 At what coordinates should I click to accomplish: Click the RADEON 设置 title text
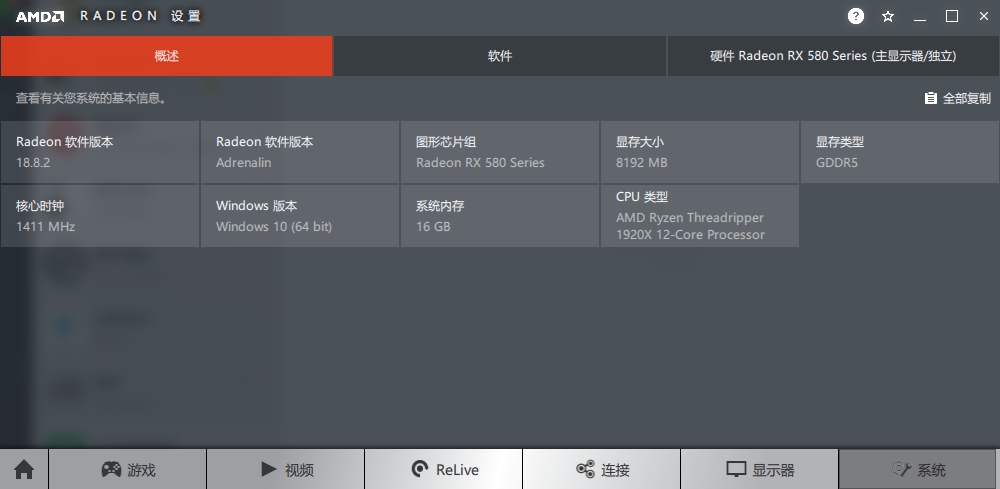tap(140, 17)
